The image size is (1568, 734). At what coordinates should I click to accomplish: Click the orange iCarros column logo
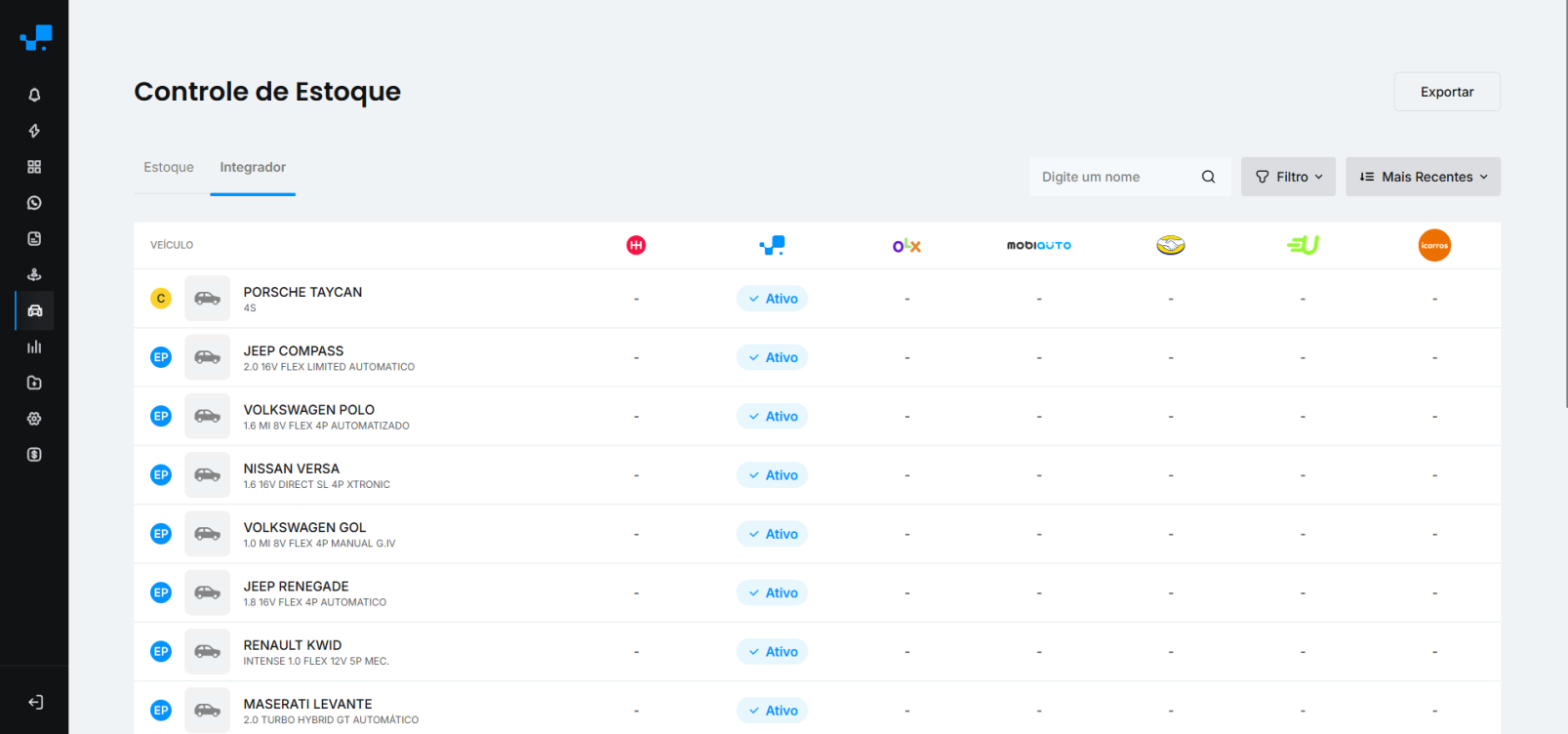click(1434, 245)
